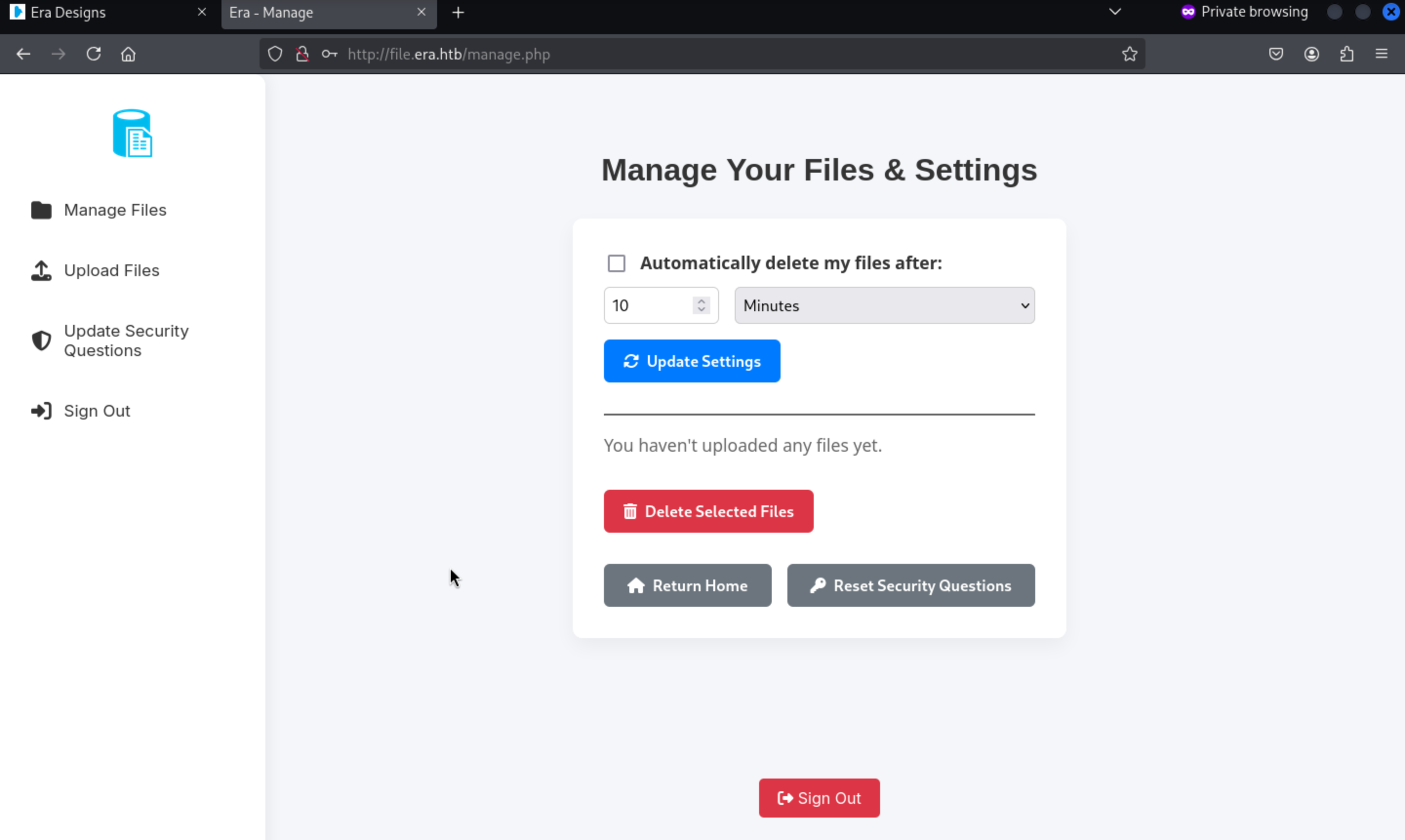Open the Firefox hamburger application menu

[1381, 54]
